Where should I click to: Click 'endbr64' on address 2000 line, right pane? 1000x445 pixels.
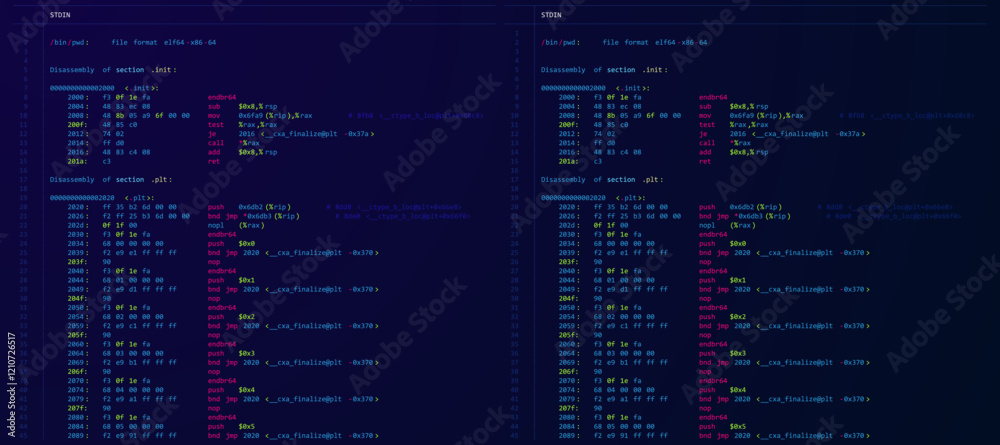713,98
